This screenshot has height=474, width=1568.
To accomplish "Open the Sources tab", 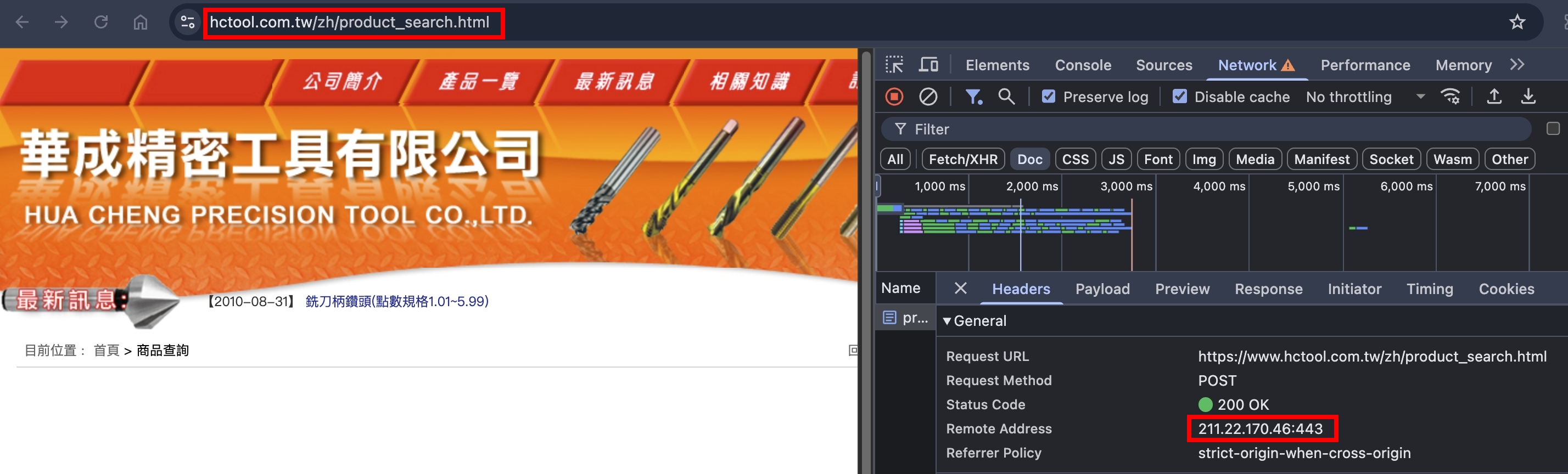I will pyautogui.click(x=1164, y=65).
